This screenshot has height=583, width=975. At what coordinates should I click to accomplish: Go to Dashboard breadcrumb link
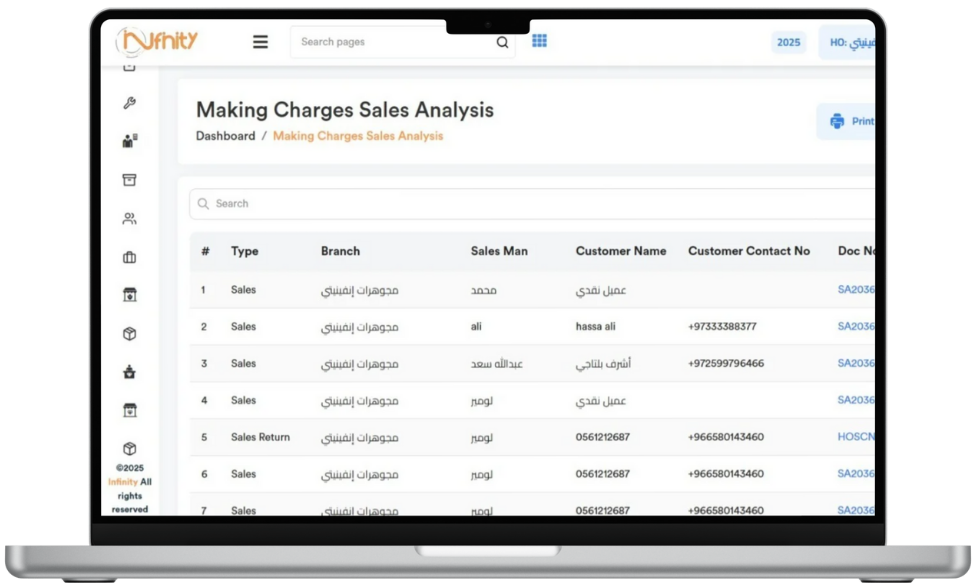click(x=225, y=136)
